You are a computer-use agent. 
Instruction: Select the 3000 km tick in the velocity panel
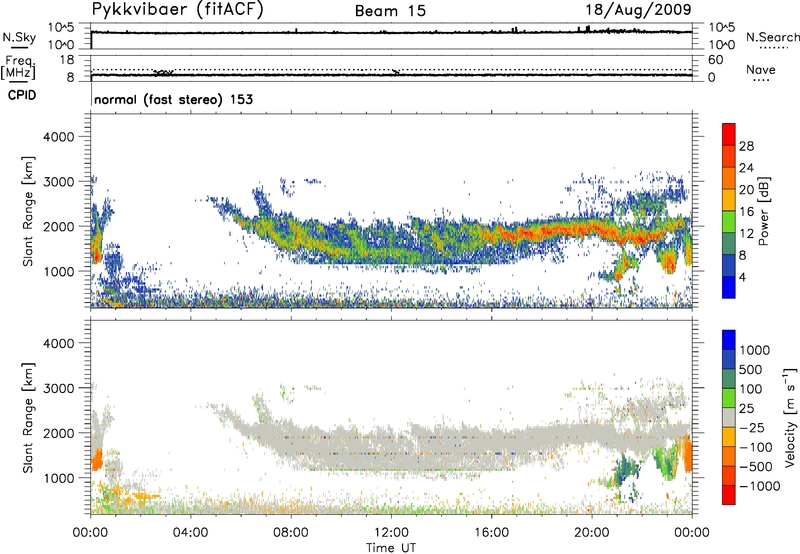(x=59, y=388)
